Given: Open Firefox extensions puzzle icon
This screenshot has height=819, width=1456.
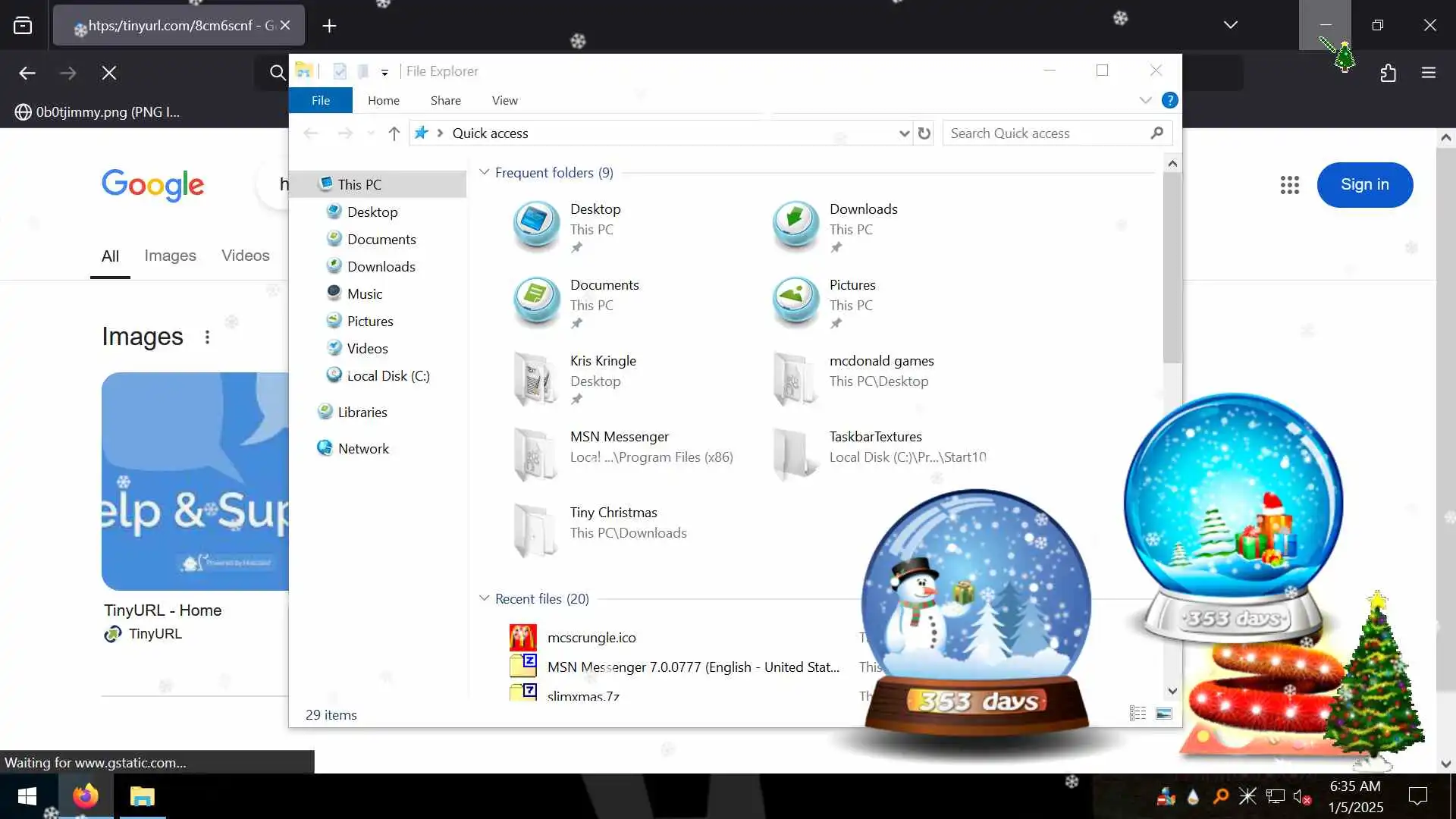Looking at the screenshot, I should coord(1388,73).
